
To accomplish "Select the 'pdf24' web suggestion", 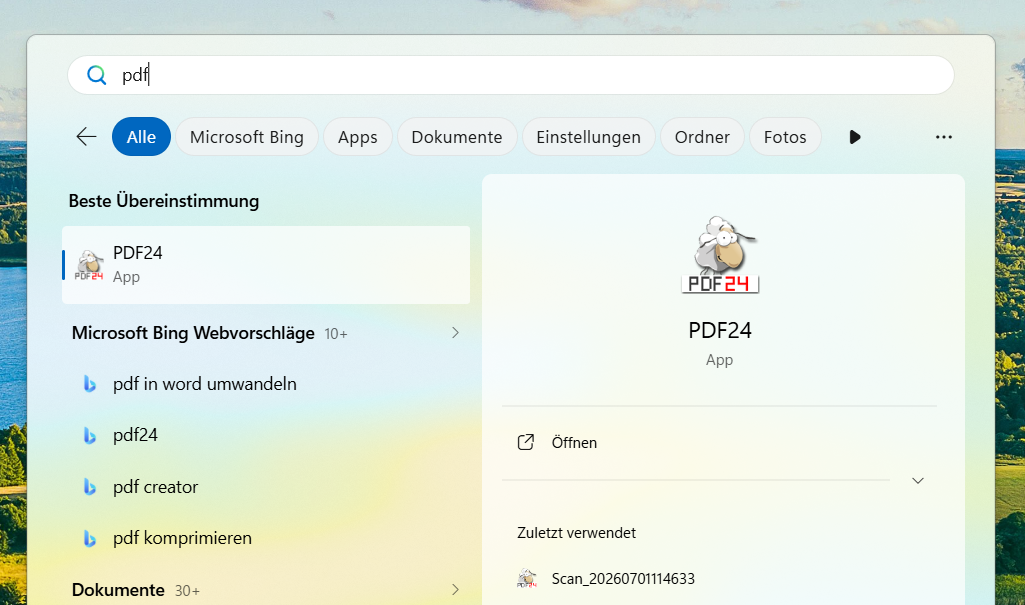I will click(x=135, y=435).
